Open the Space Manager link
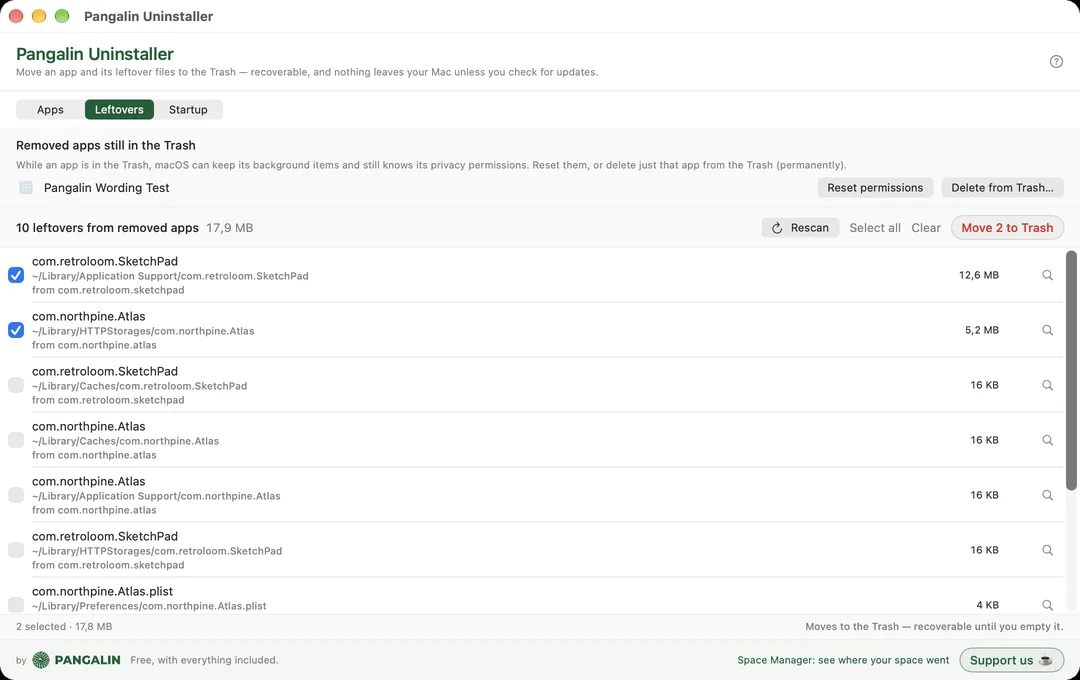The height and width of the screenshot is (680, 1080). [843, 660]
